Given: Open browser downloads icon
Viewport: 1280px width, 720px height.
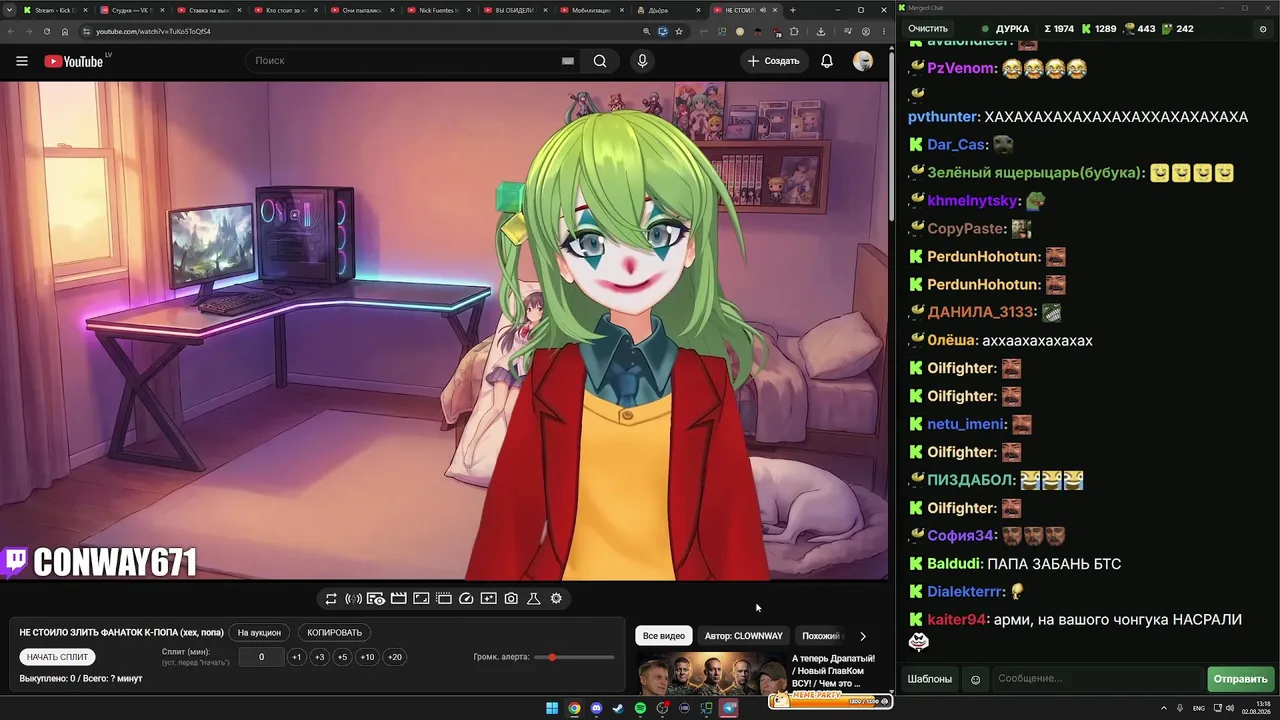Looking at the screenshot, I should click(x=821, y=31).
